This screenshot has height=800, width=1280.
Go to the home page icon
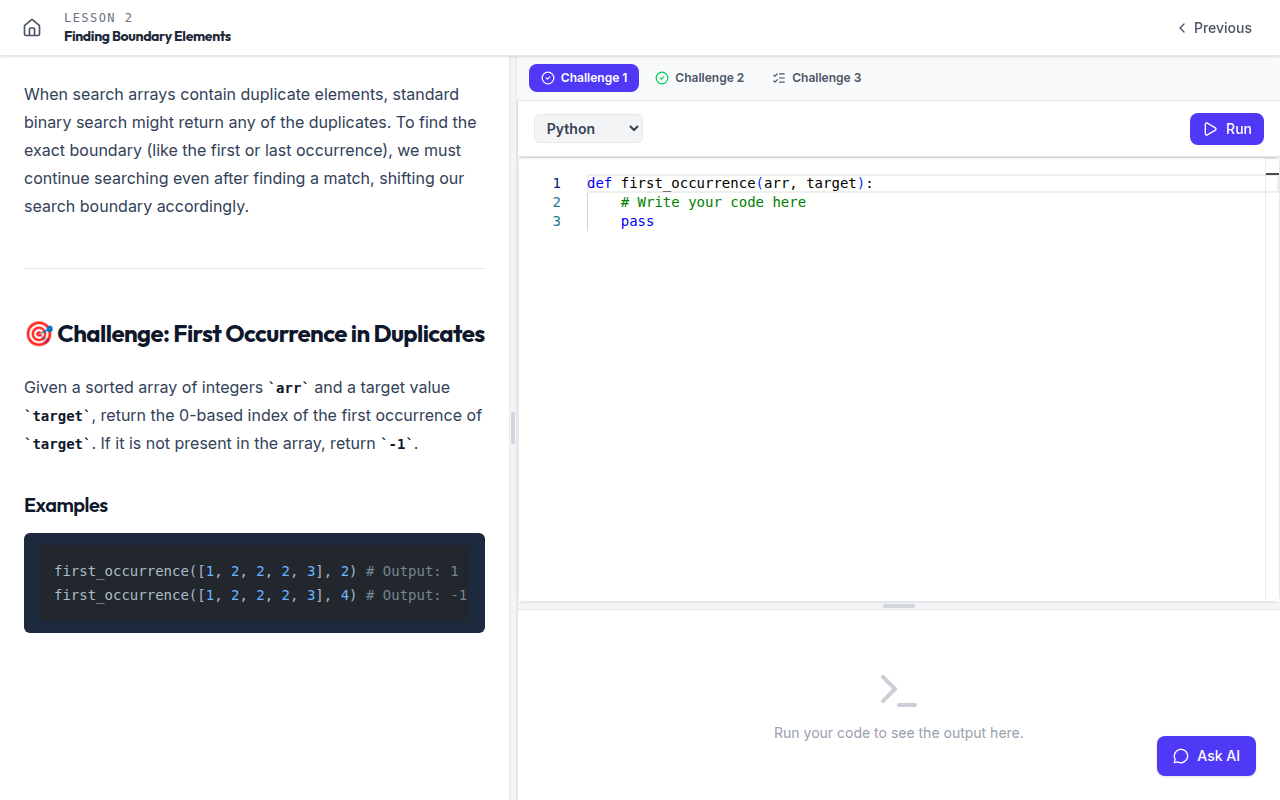click(x=32, y=28)
